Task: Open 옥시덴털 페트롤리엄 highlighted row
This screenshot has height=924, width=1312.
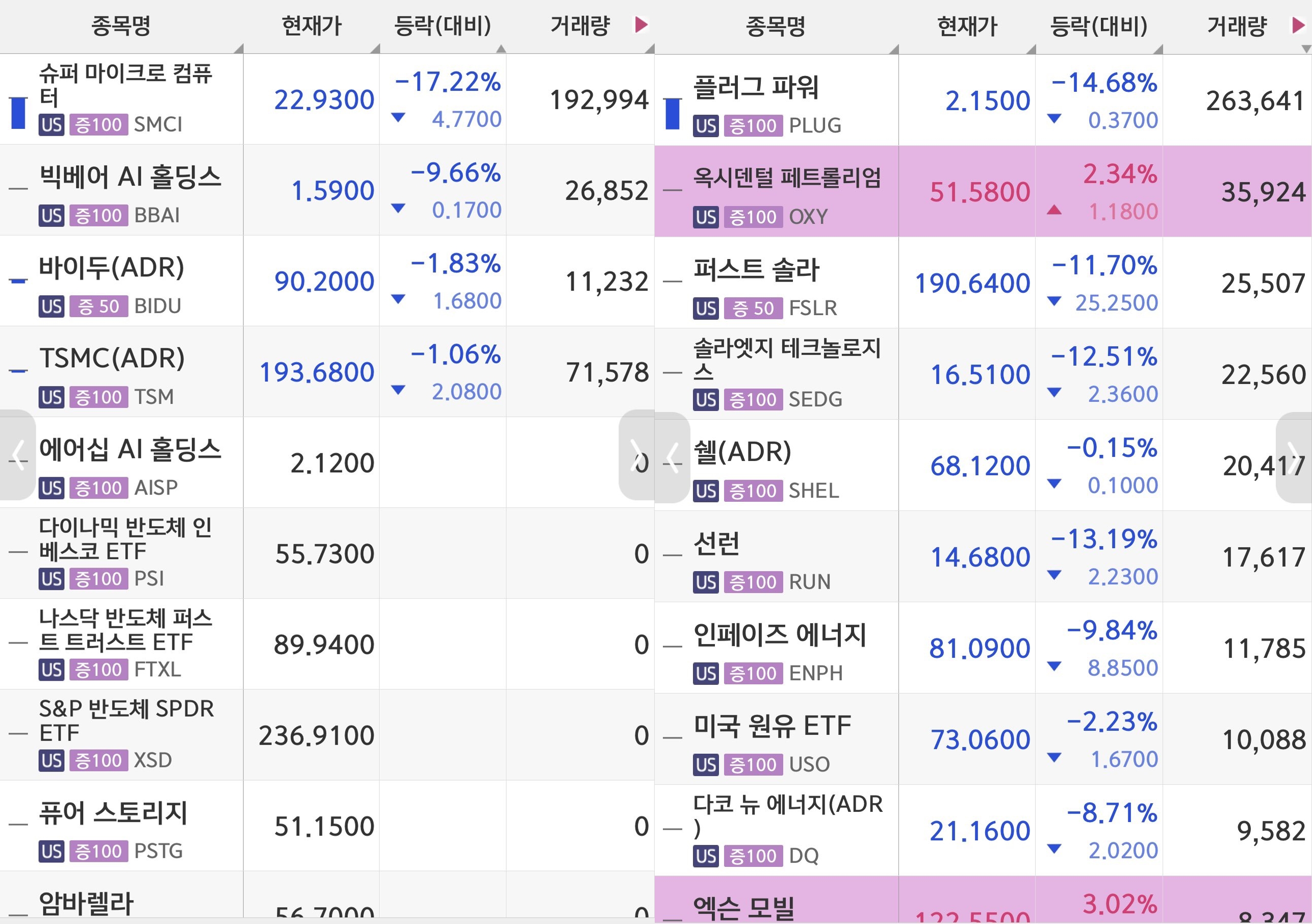Action: tap(983, 191)
